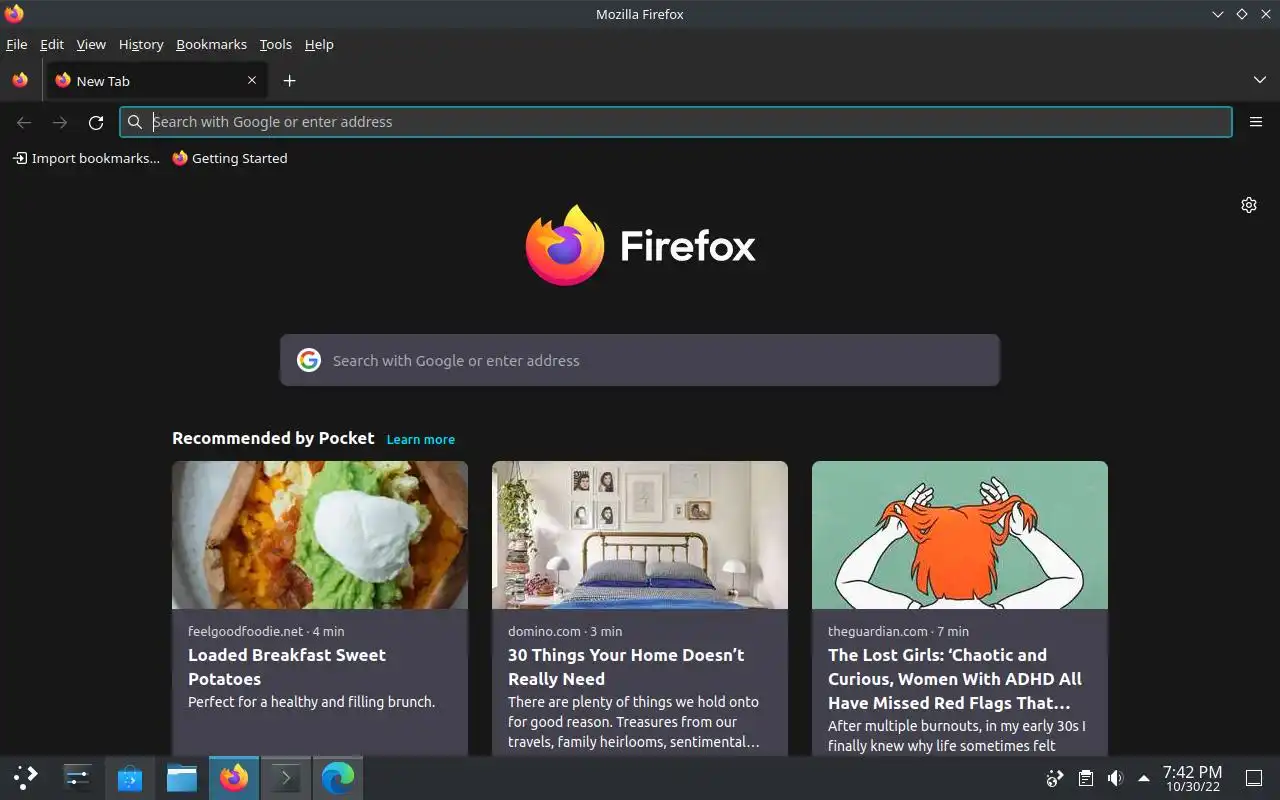Open Konsole terminal from taskbar
This screenshot has height=800, width=1280.
click(286, 777)
